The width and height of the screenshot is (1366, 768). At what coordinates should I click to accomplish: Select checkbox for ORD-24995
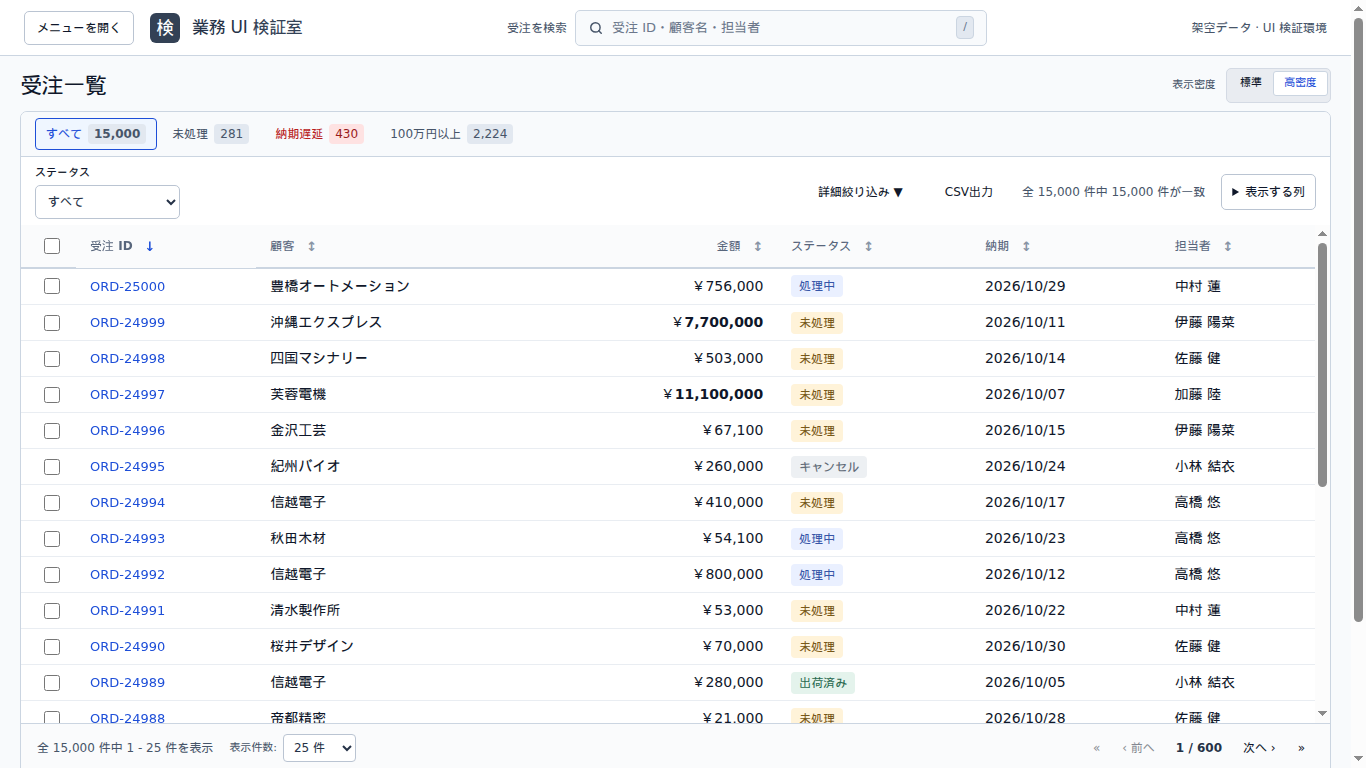pyautogui.click(x=52, y=466)
